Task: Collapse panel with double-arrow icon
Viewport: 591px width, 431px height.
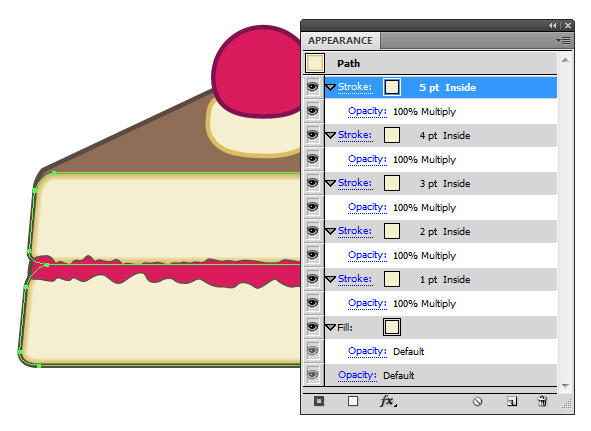Action: click(553, 26)
